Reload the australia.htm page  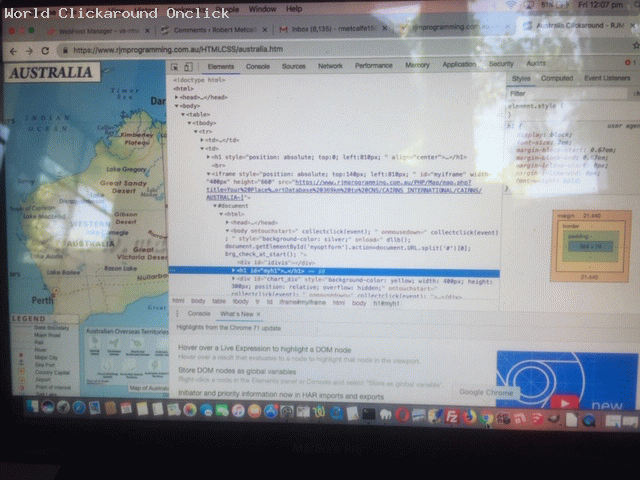click(x=45, y=51)
